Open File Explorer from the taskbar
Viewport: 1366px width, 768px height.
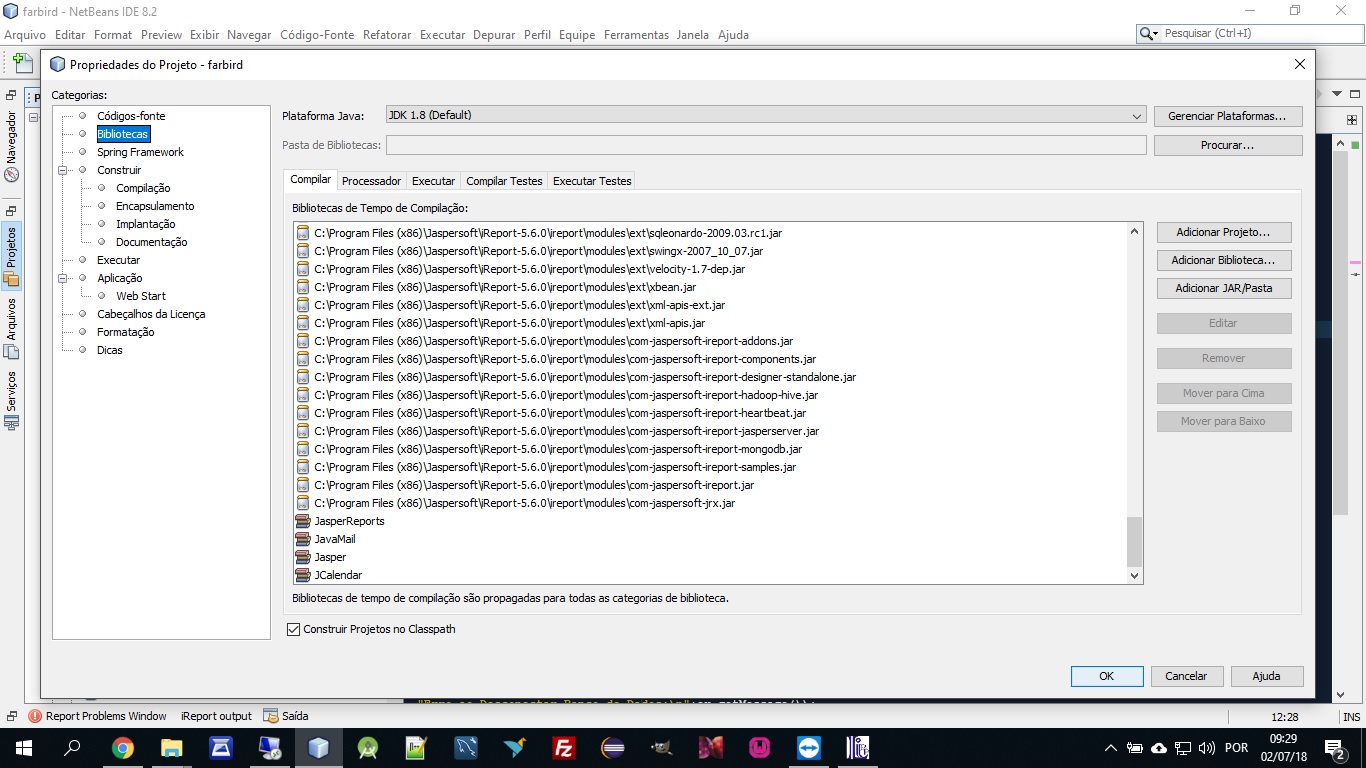coord(172,748)
